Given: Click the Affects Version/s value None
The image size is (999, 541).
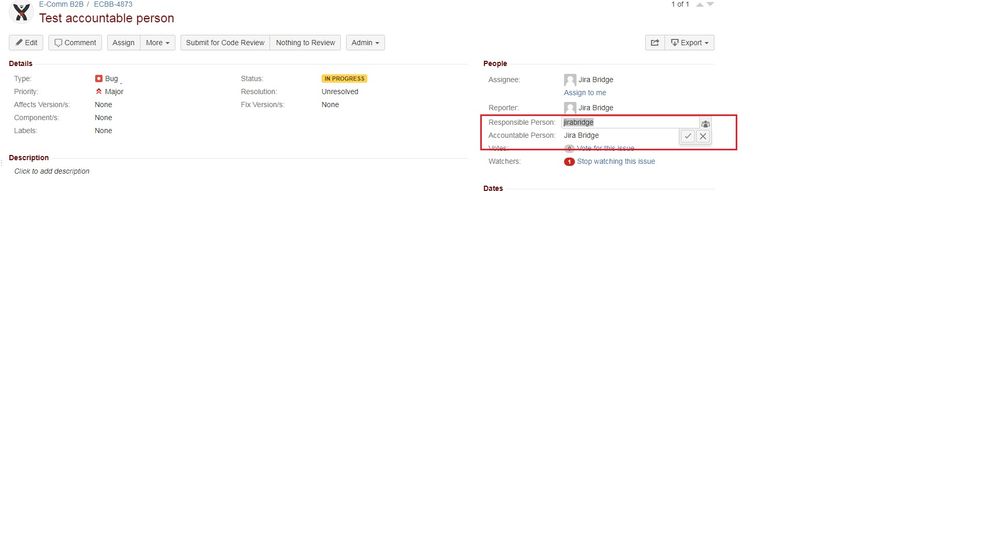Looking at the screenshot, I should (103, 105).
